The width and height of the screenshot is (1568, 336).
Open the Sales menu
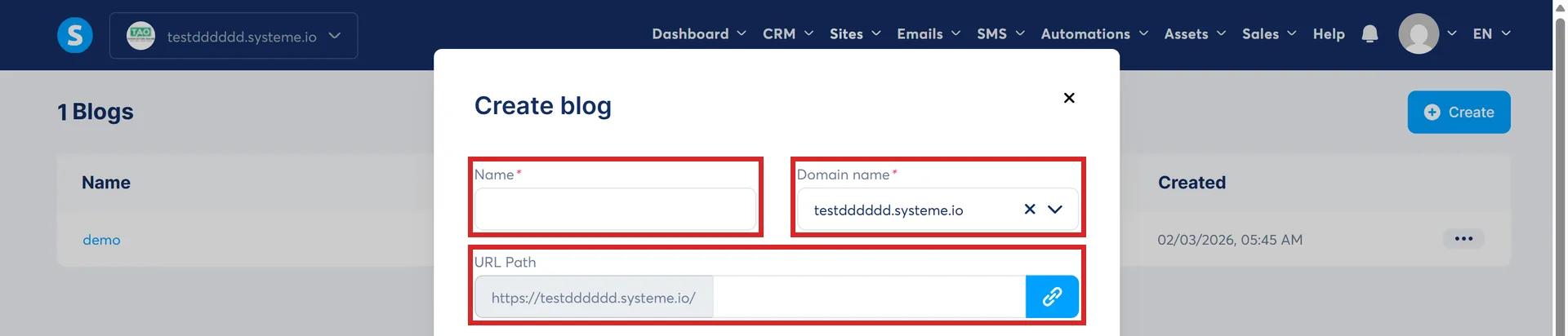click(x=1269, y=33)
